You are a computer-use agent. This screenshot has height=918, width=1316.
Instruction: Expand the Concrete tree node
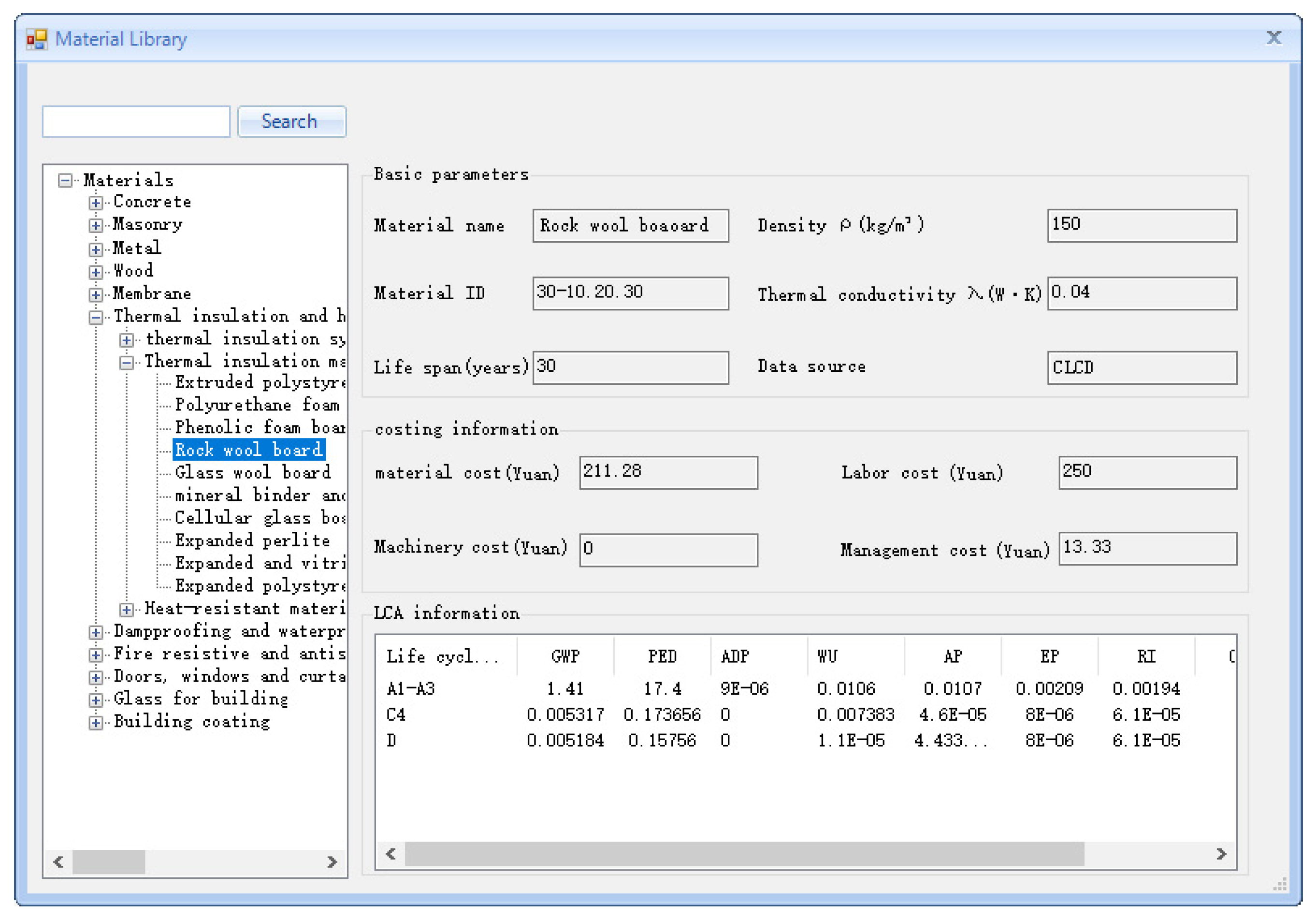[x=96, y=203]
